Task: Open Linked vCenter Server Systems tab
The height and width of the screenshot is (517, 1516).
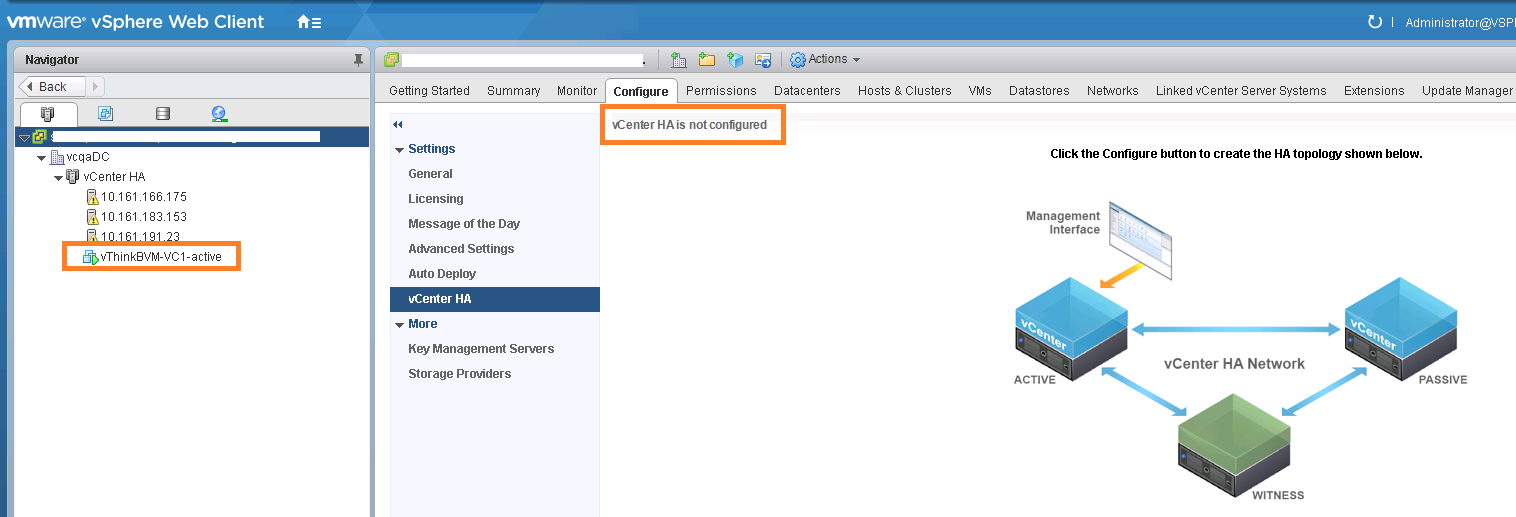Action: click(1241, 91)
